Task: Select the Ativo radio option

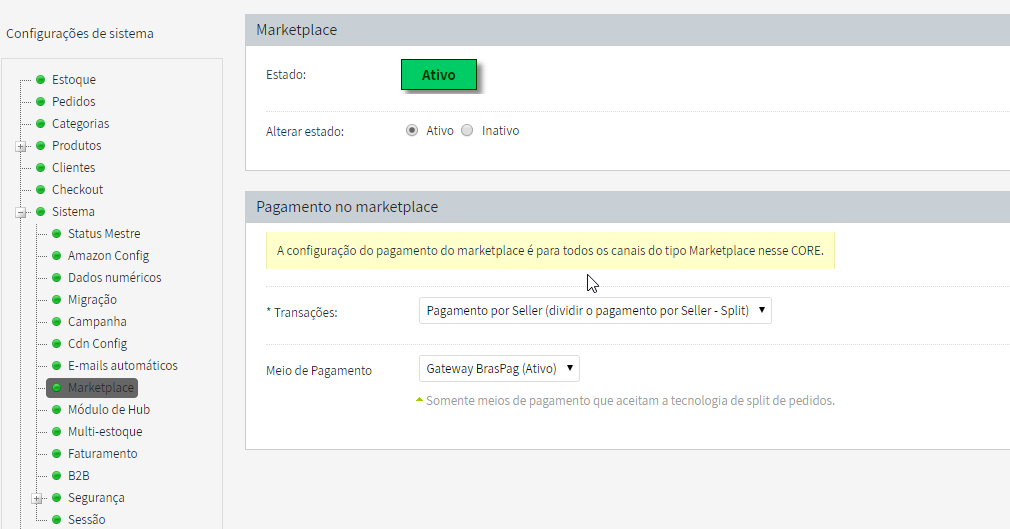Action: point(412,131)
